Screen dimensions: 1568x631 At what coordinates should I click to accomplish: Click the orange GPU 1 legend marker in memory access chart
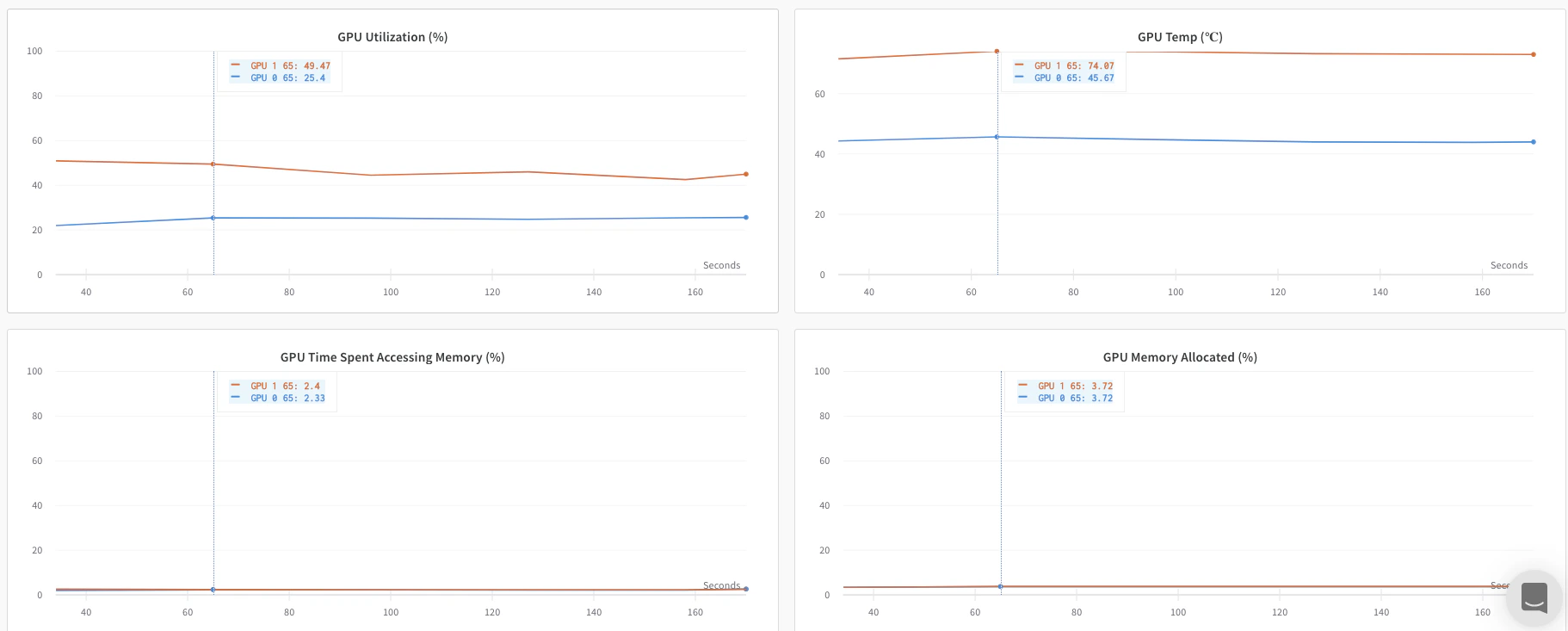coord(236,386)
